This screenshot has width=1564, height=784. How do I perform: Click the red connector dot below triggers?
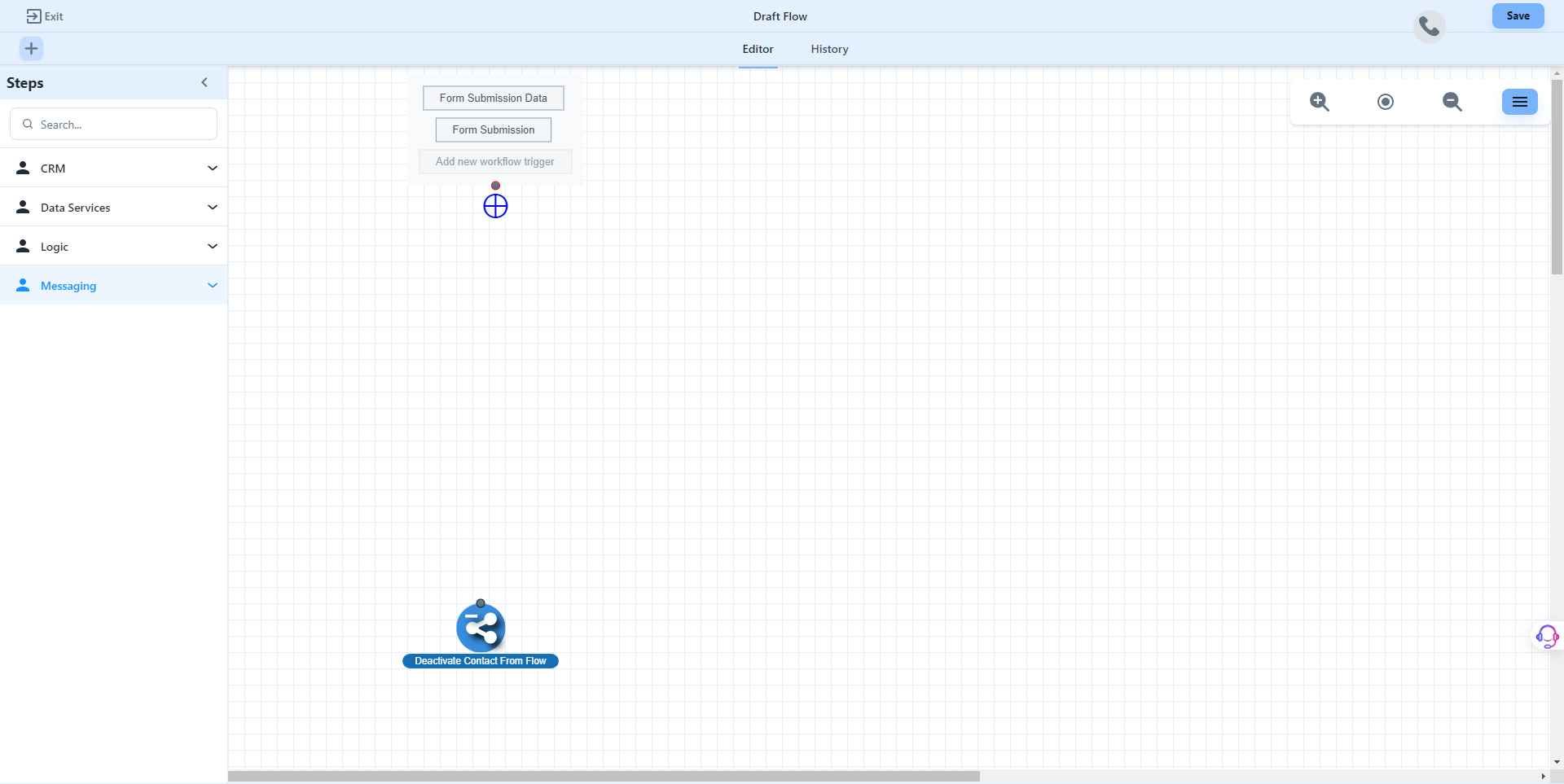click(x=495, y=186)
